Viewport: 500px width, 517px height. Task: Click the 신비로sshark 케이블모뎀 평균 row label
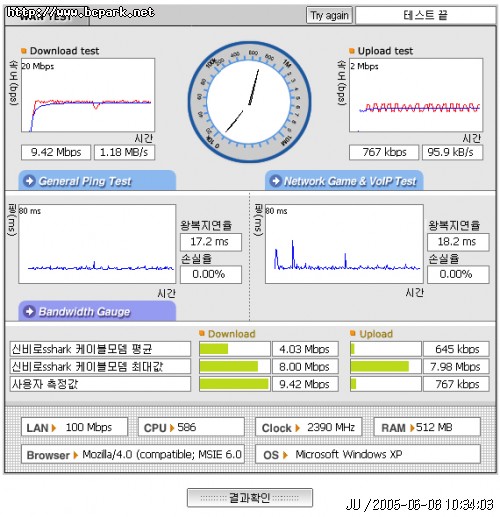tap(100, 349)
